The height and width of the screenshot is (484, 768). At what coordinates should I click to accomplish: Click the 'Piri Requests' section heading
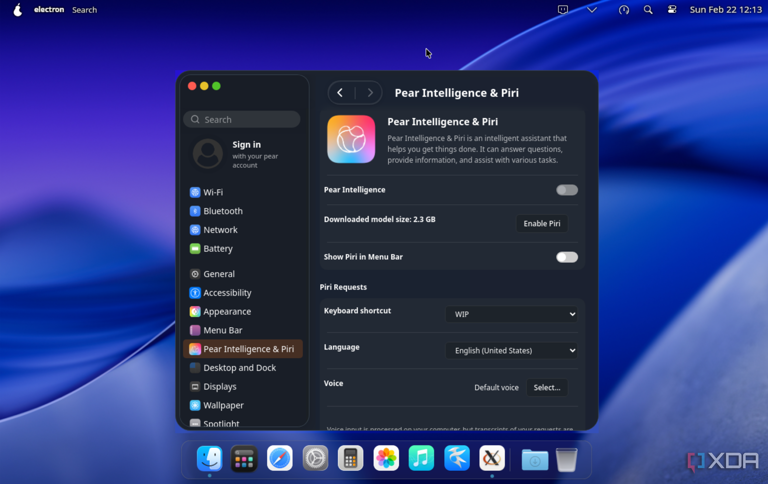[x=343, y=287]
